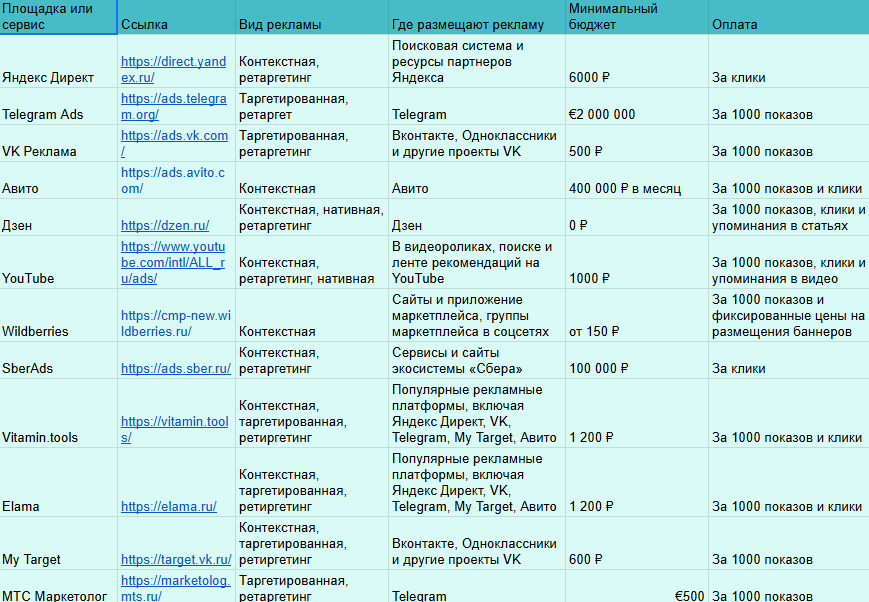Follow the ads.sber.ru link
This screenshot has height=602, width=869.
tap(176, 369)
